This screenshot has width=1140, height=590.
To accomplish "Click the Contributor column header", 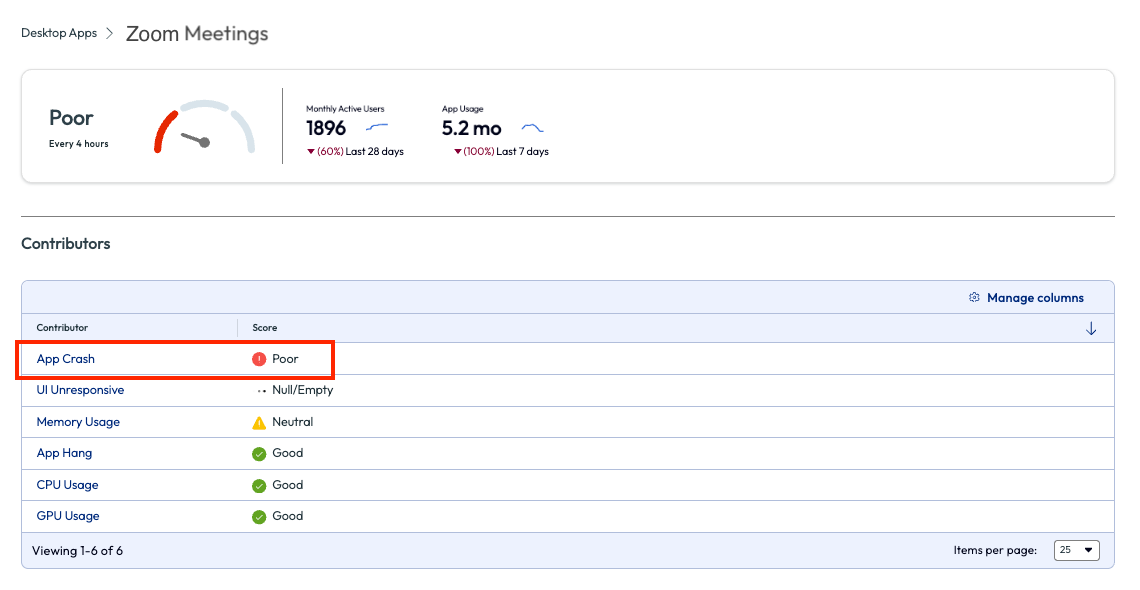I will click(x=62, y=328).
